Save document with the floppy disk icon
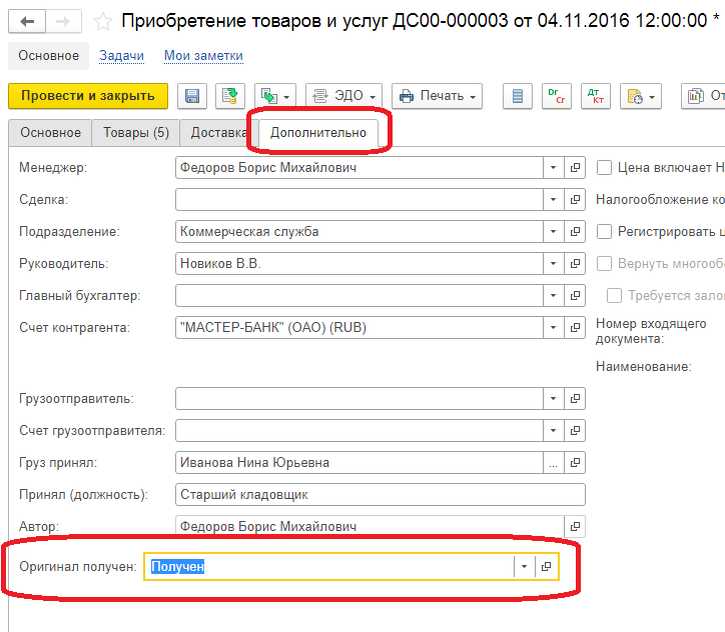 (192, 96)
